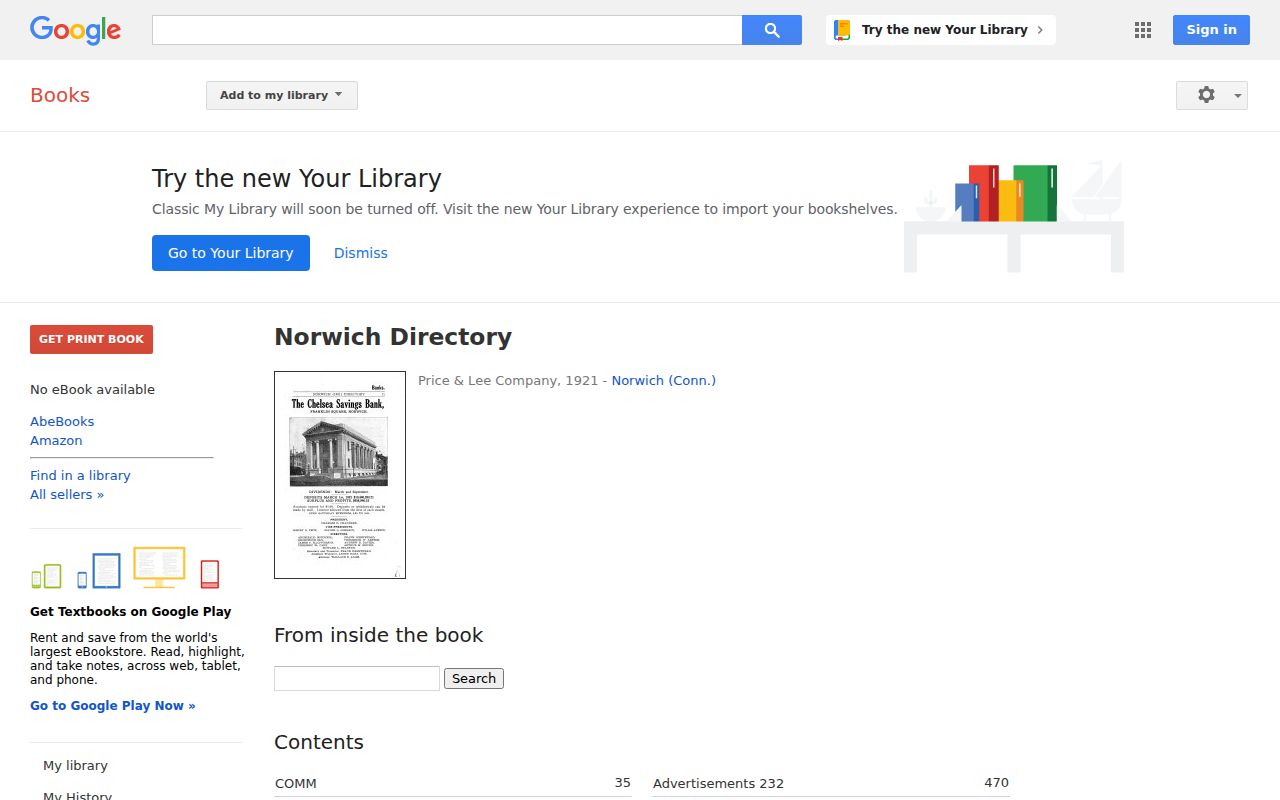Image resolution: width=1280 pixels, height=800 pixels.
Task: Open the Advertisements 232 contents entry
Action: [718, 783]
